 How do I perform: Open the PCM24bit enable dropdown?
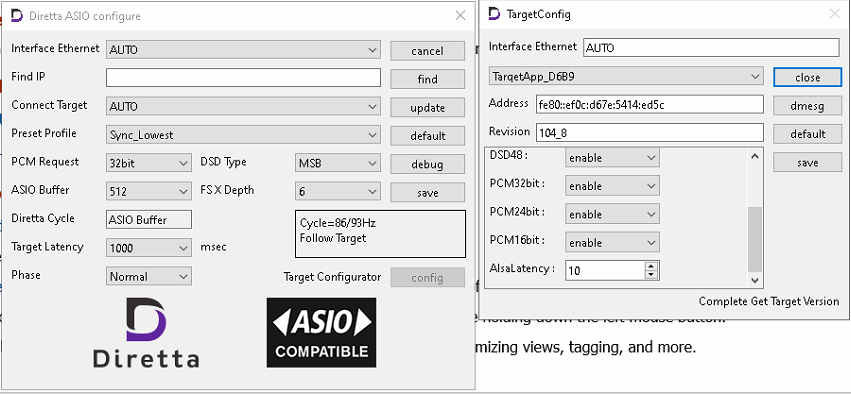coord(612,214)
